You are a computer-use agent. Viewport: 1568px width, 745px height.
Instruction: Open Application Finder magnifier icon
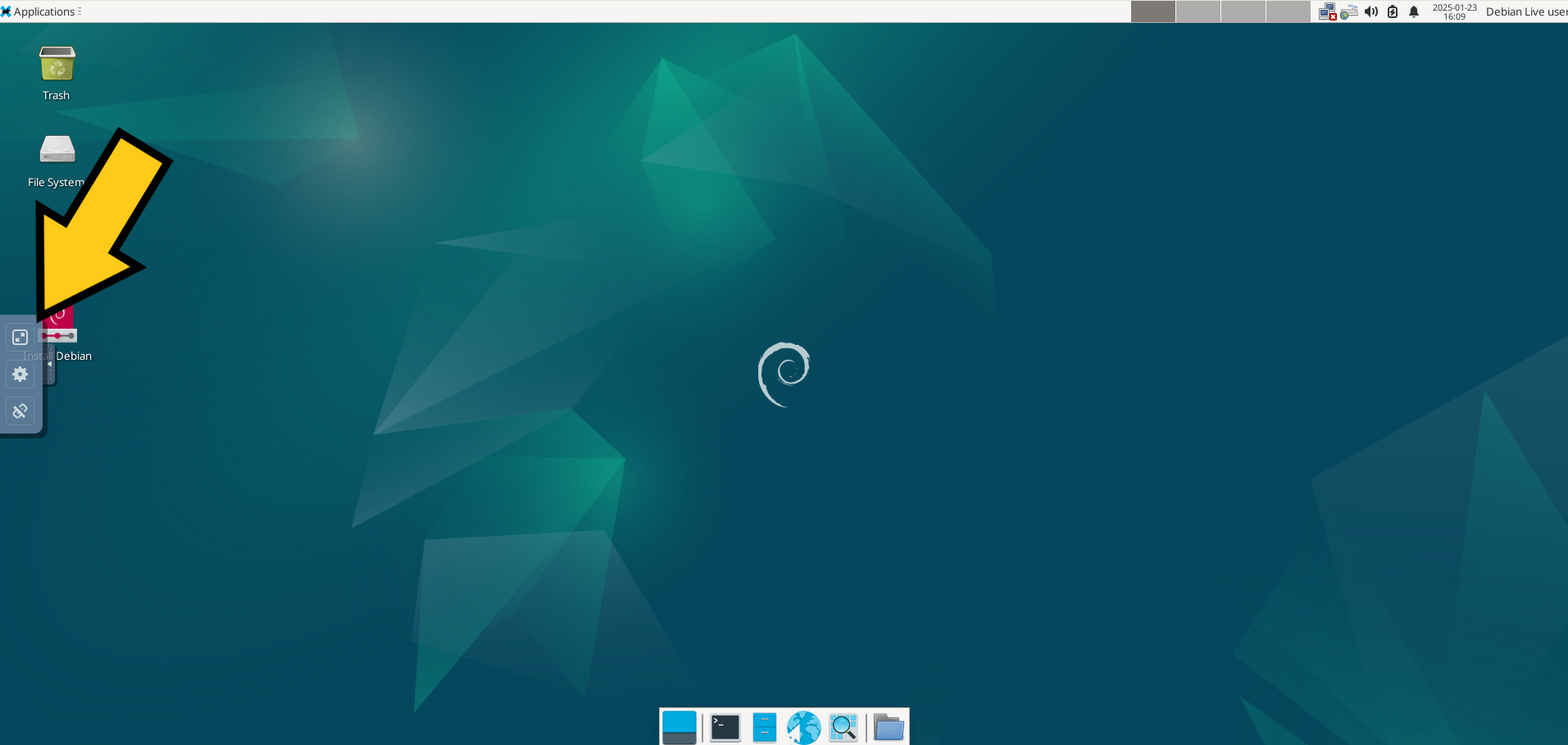(x=843, y=727)
